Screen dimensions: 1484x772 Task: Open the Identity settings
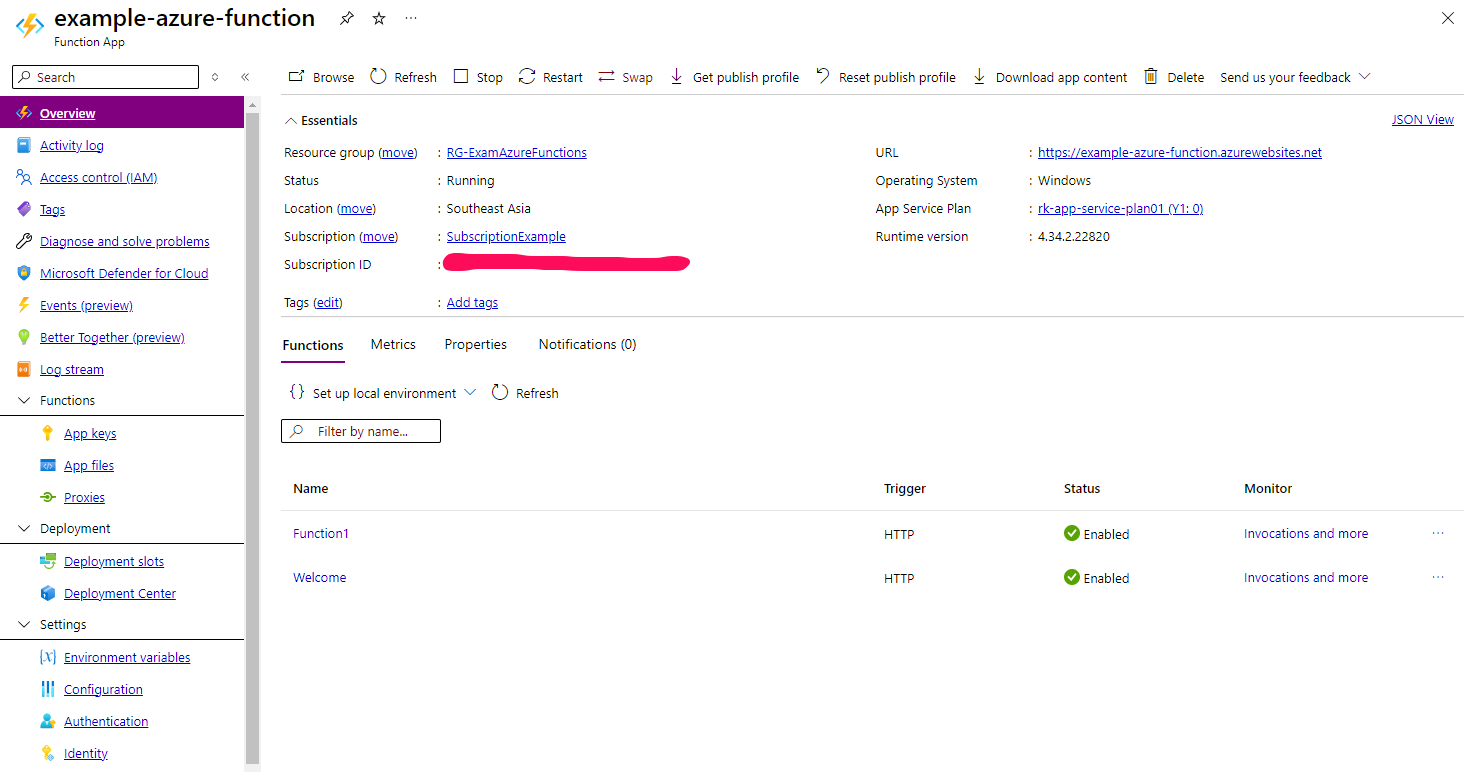tap(86, 753)
